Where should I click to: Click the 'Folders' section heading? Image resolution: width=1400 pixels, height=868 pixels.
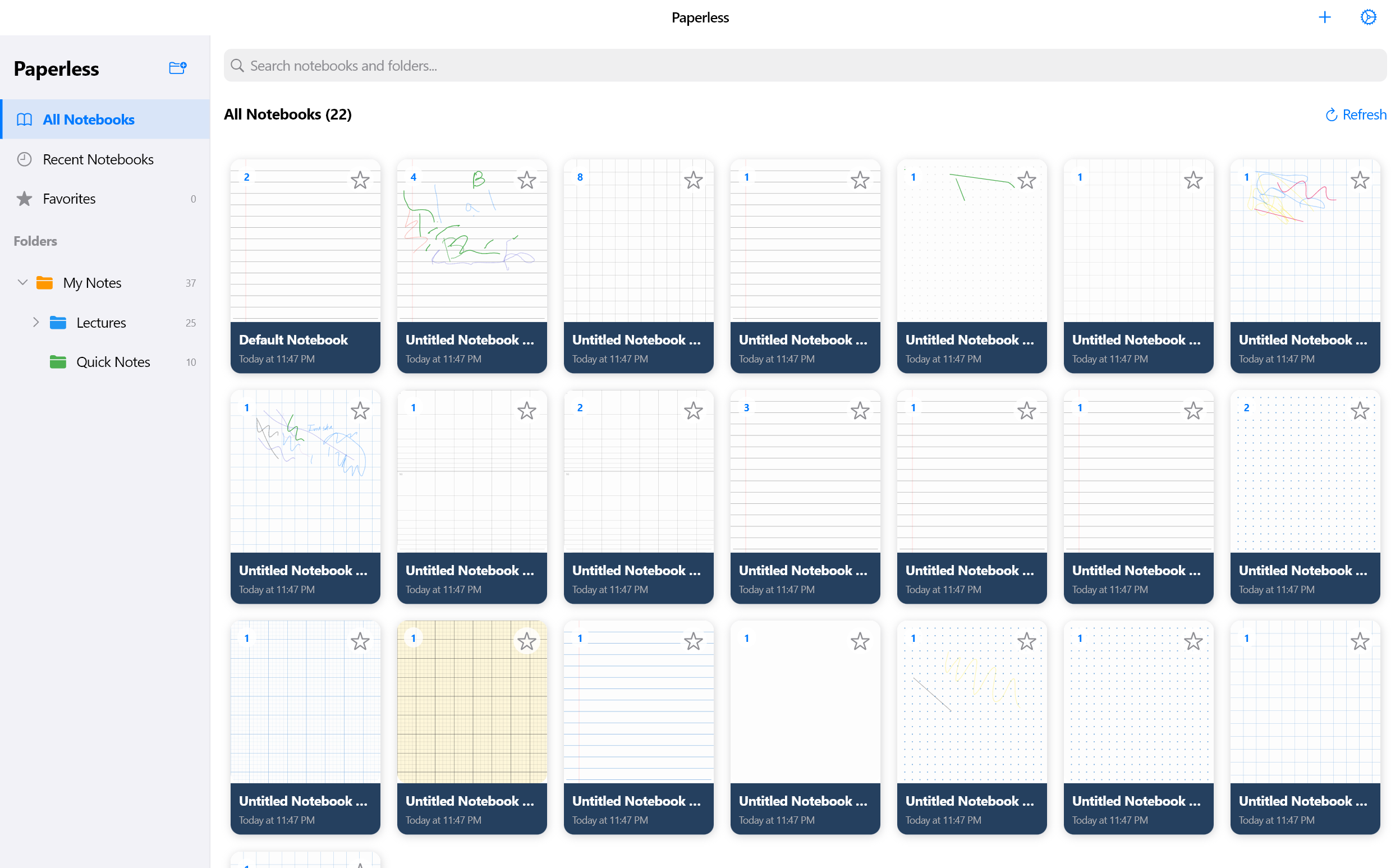(35, 241)
